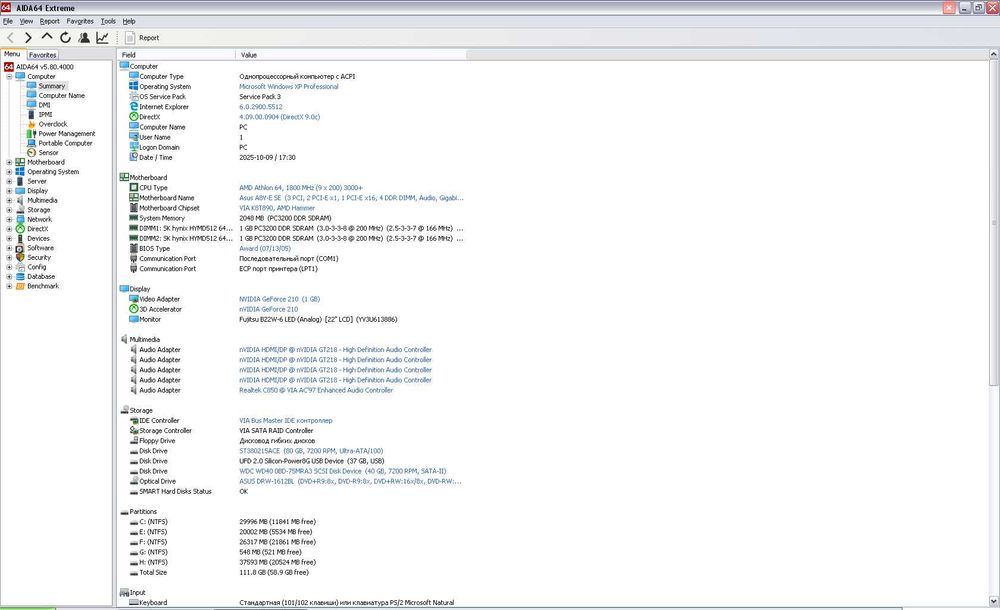Open the Tools menu
The height and width of the screenshot is (610, 1000).
(x=108, y=21)
